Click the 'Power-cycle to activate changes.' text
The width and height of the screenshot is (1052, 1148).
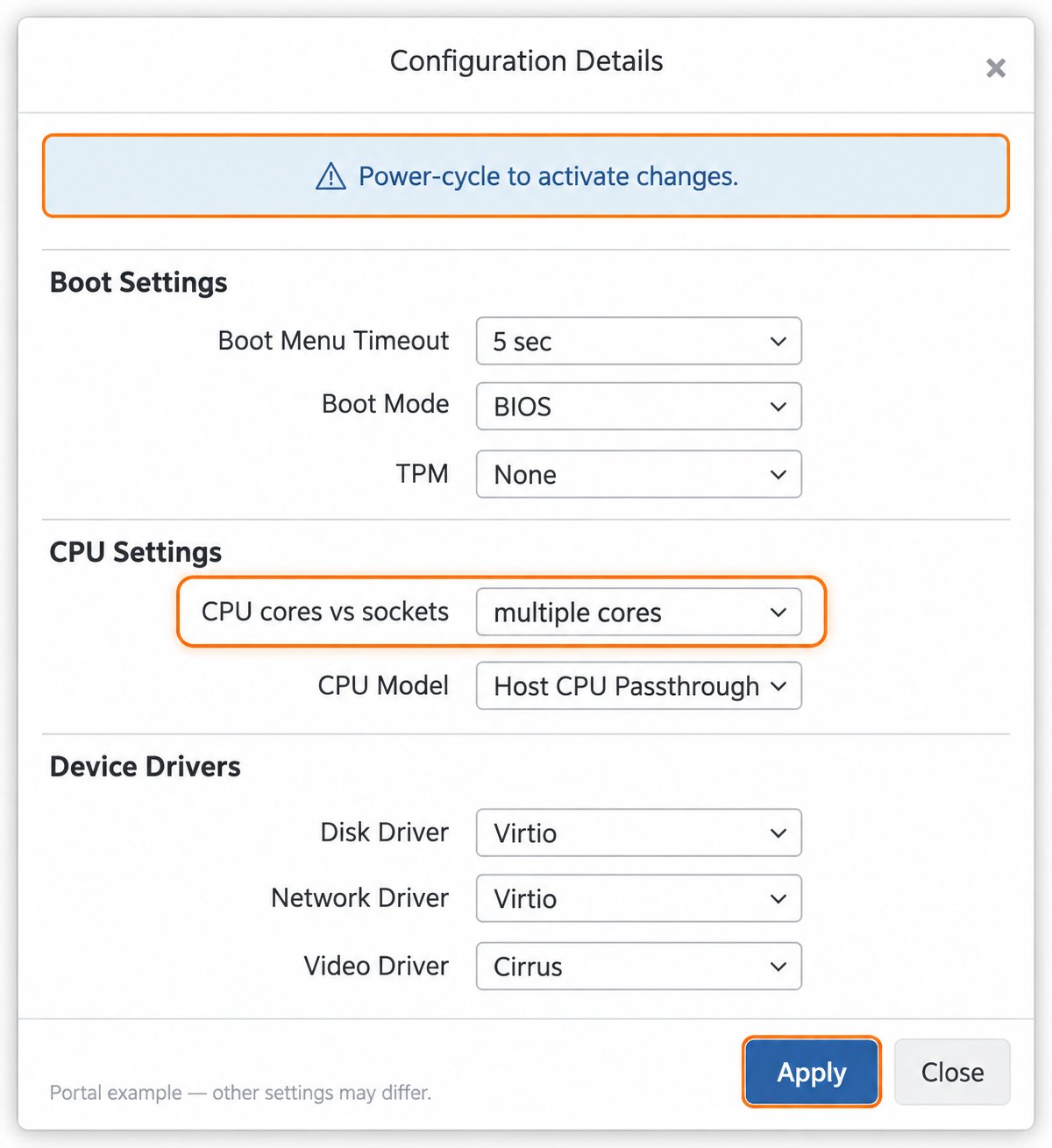(548, 176)
